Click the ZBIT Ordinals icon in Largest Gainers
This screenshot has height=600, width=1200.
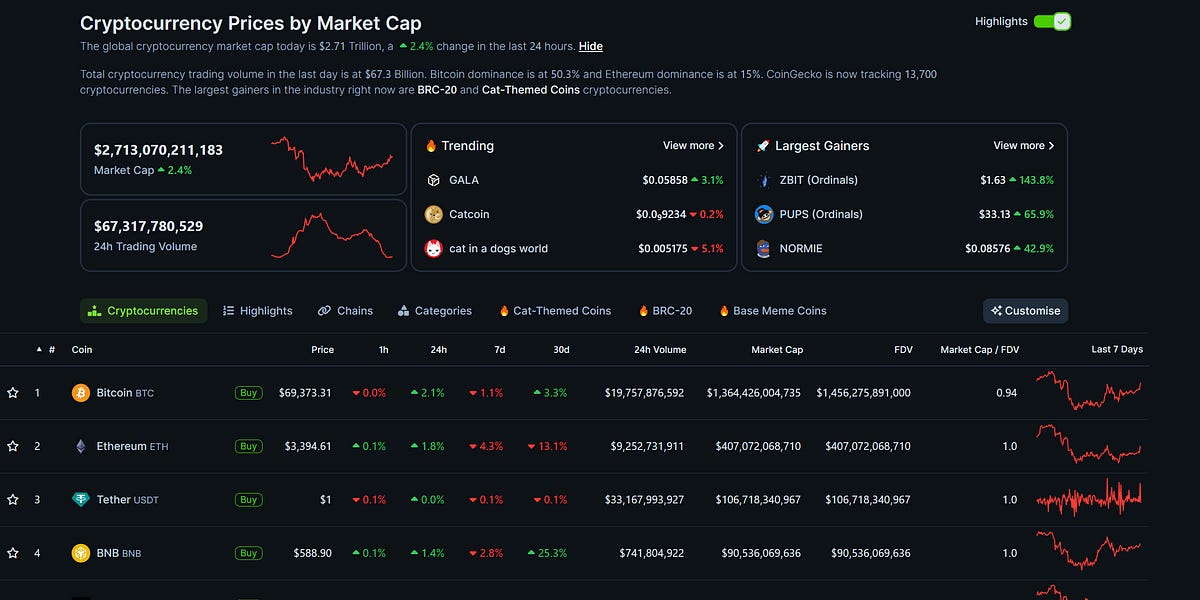[763, 180]
